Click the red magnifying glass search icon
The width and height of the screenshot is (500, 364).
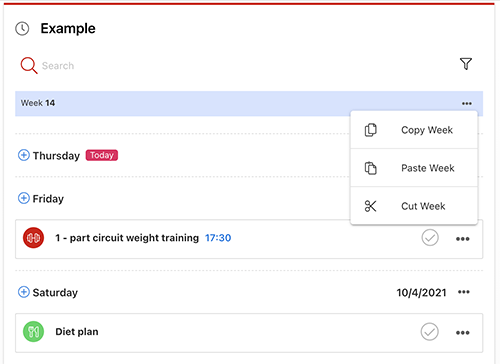(x=29, y=65)
